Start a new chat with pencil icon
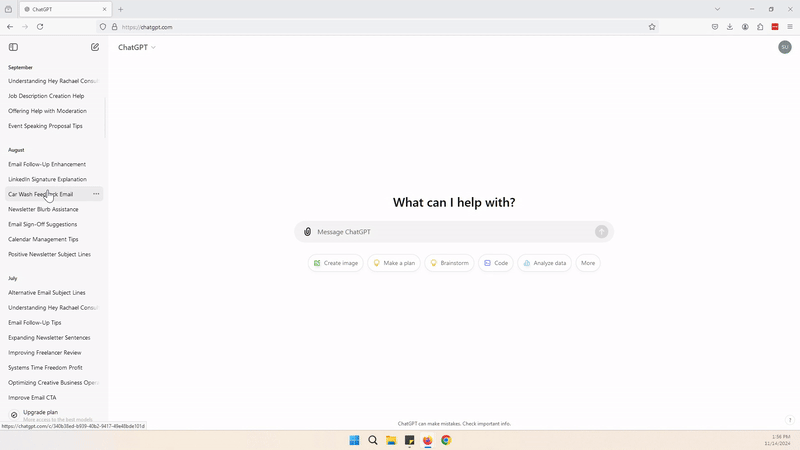Image resolution: width=800 pixels, height=450 pixels. [95, 47]
